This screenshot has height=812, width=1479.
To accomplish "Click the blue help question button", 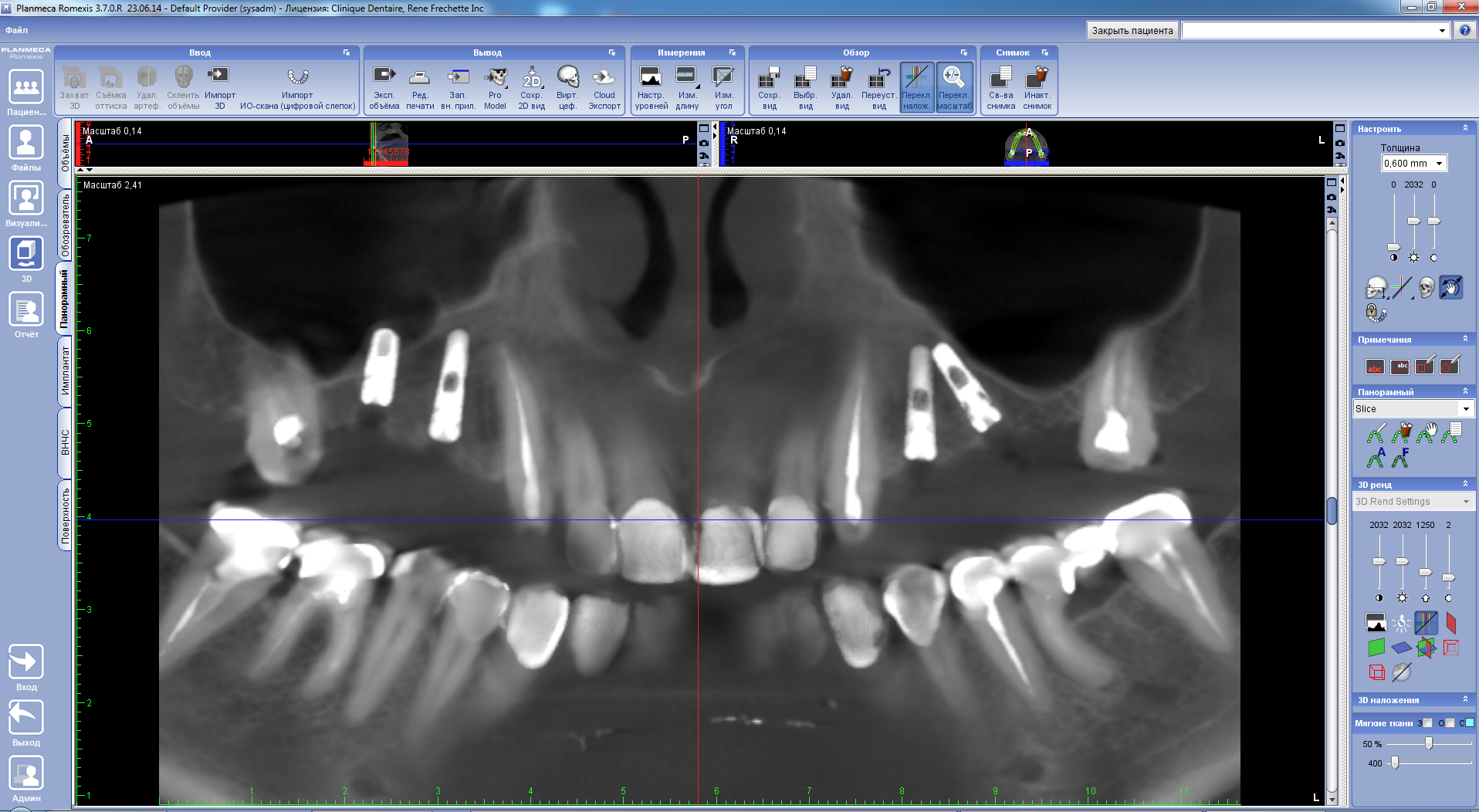I will click(1464, 31).
